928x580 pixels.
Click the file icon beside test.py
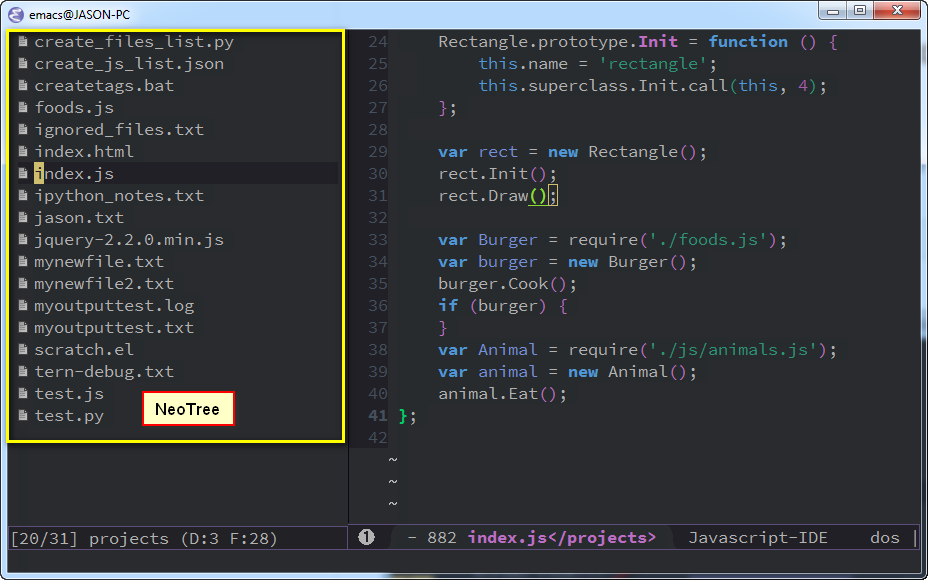[x=23, y=415]
